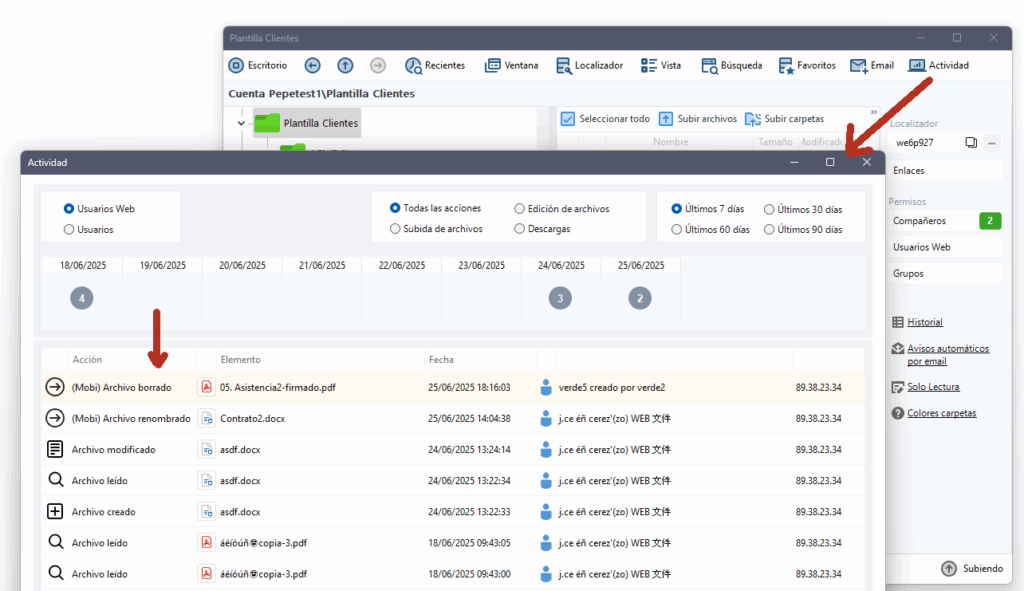The width and height of the screenshot is (1024, 591).
Task: Open Búsqueda in the toolbar
Action: 731,65
